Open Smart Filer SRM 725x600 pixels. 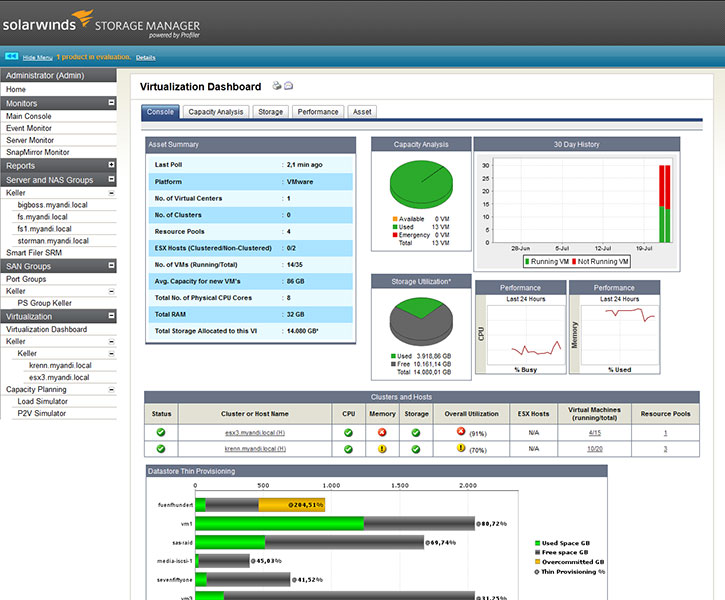[x=34, y=253]
